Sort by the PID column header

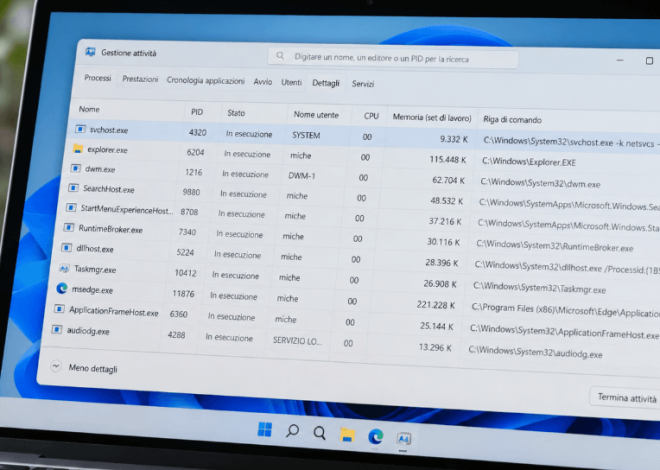[197, 112]
